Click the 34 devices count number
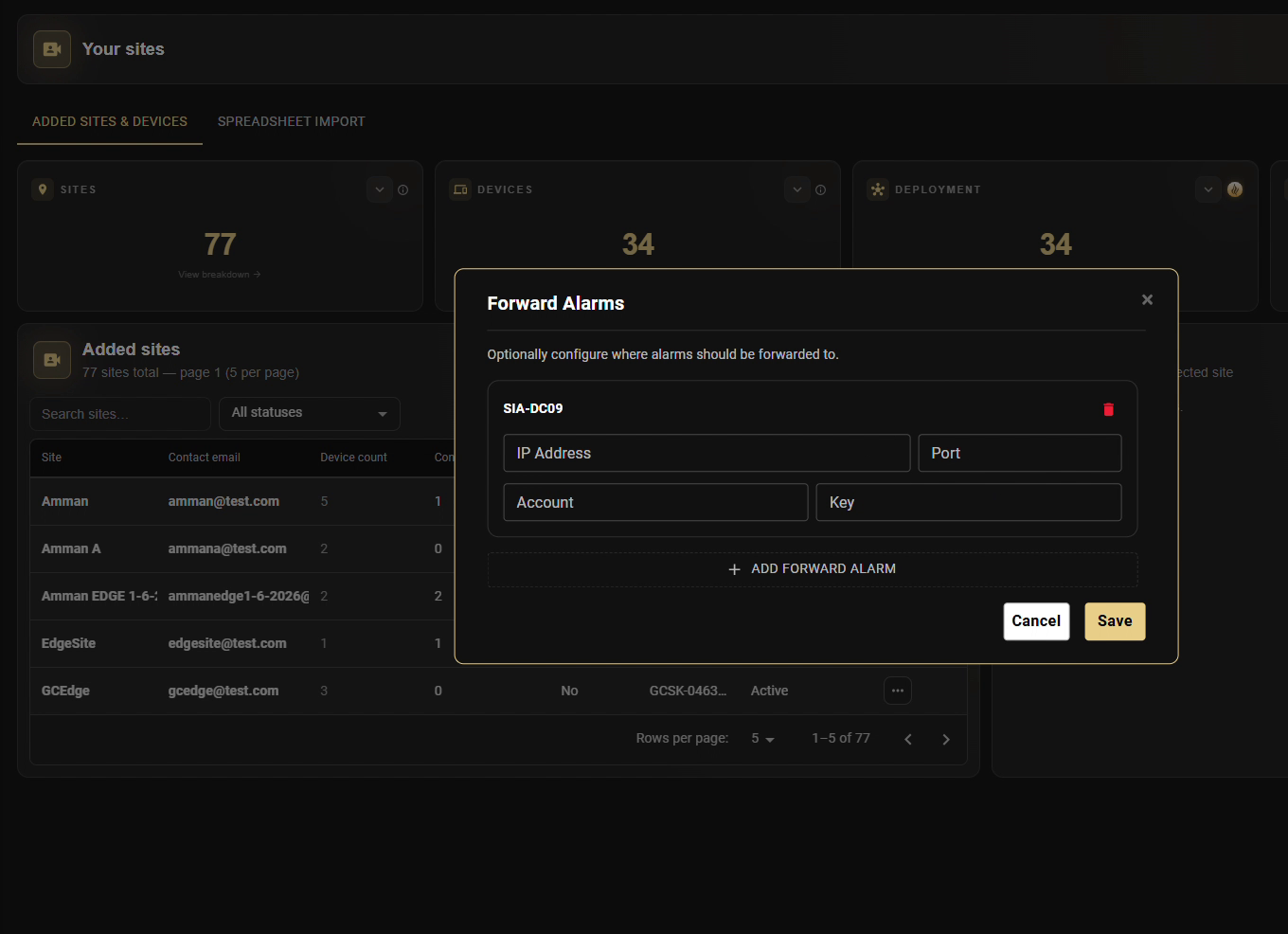The height and width of the screenshot is (934, 1288). [x=637, y=244]
